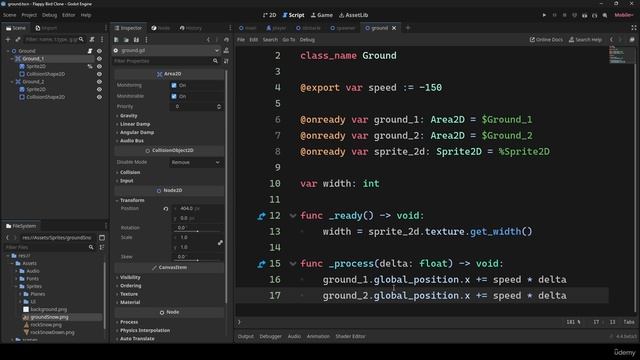Open Inspector history back arrow
The width and height of the screenshot is (640, 360).
pyautogui.click(x=209, y=40)
